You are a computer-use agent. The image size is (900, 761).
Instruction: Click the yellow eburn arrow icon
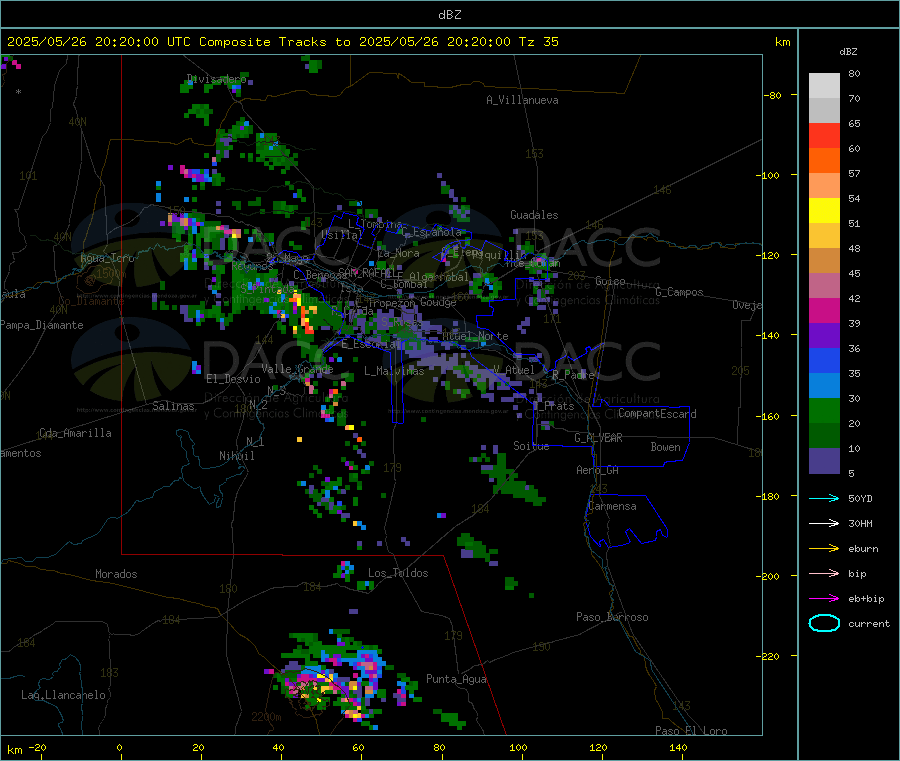tap(824, 549)
